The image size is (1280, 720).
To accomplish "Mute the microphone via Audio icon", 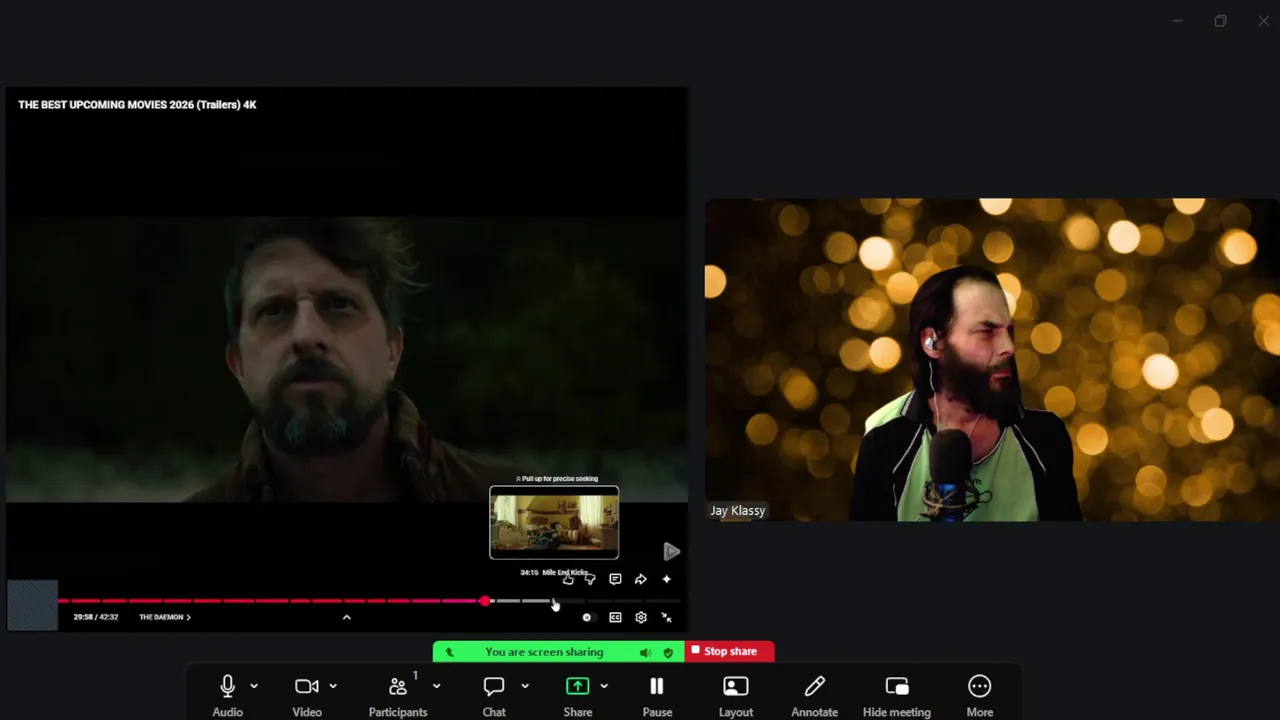I will (x=227, y=686).
